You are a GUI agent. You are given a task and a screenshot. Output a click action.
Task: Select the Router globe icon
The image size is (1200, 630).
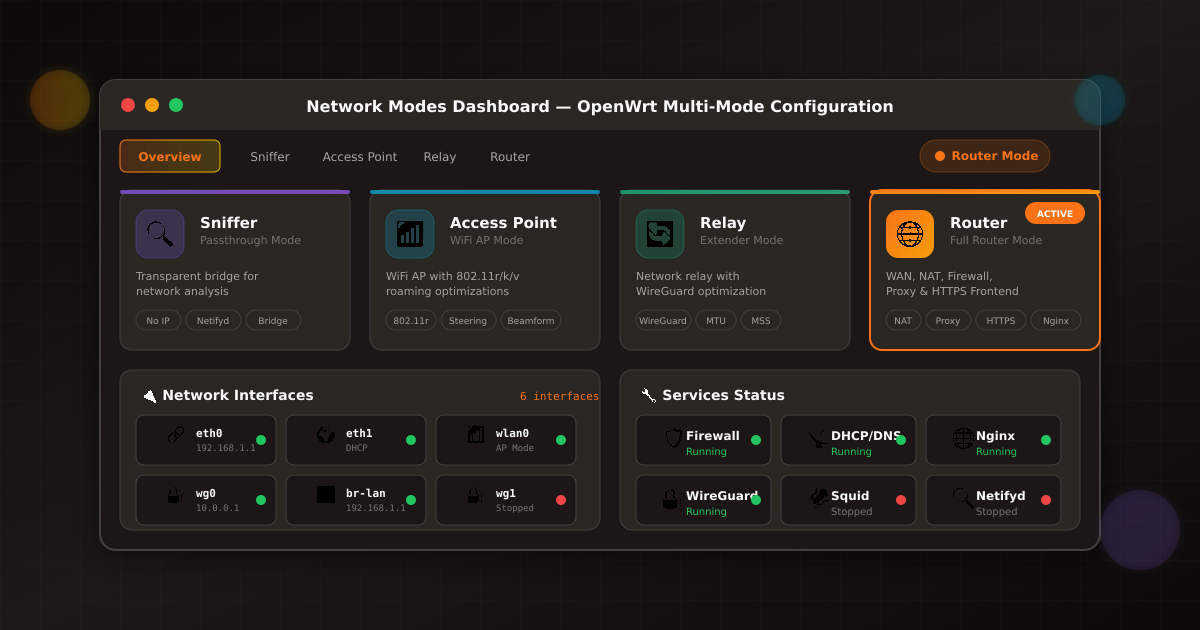click(909, 233)
